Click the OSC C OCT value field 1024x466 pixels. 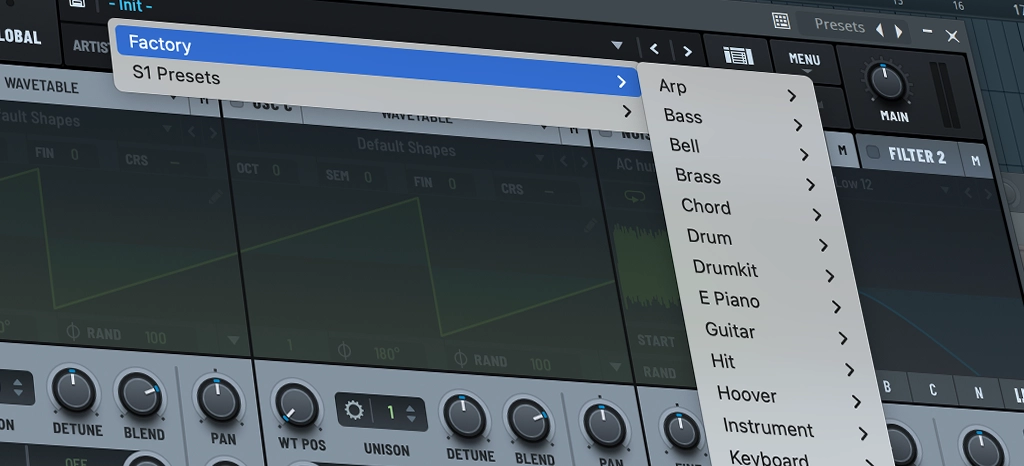coord(266,170)
